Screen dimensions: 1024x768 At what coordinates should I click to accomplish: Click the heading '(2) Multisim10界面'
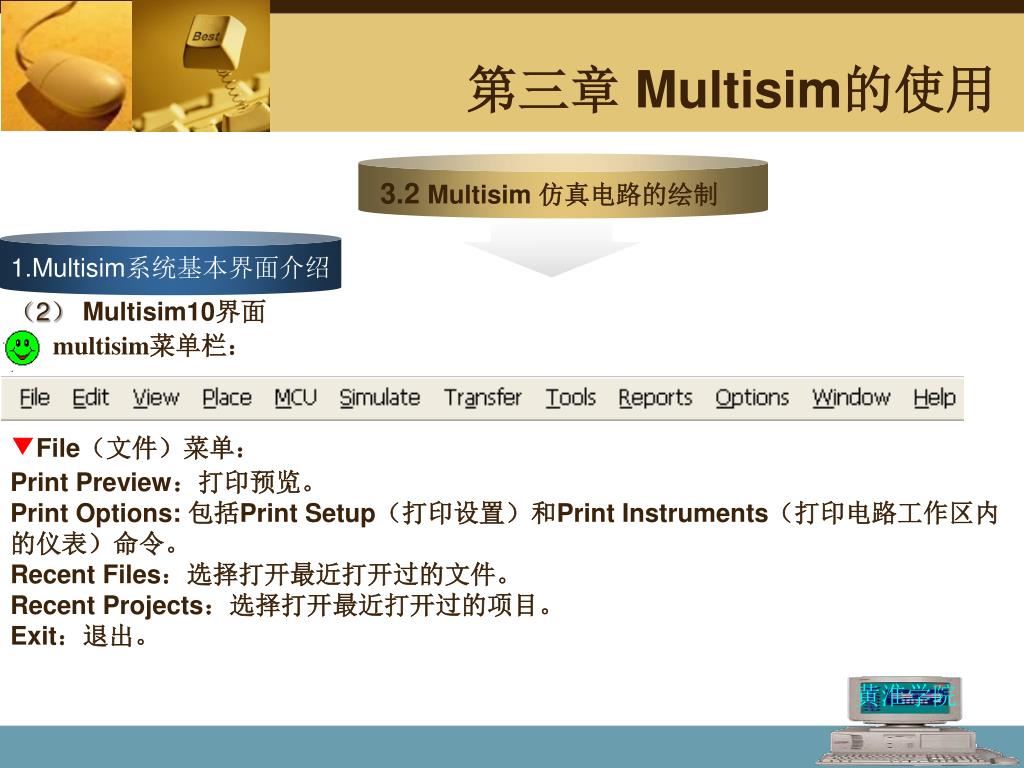coord(144,312)
